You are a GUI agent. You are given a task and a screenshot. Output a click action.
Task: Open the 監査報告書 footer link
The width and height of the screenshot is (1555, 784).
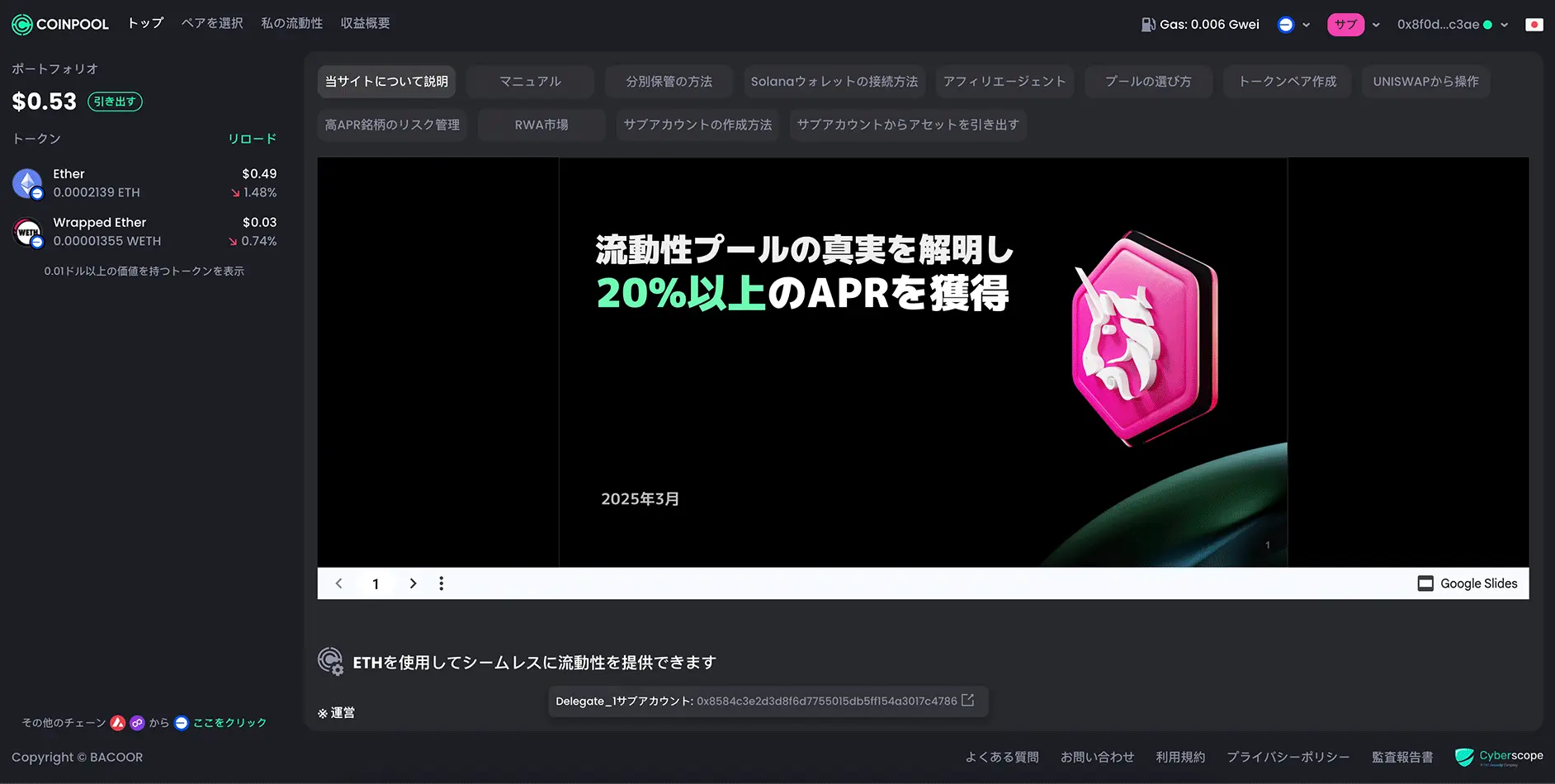coord(1402,757)
